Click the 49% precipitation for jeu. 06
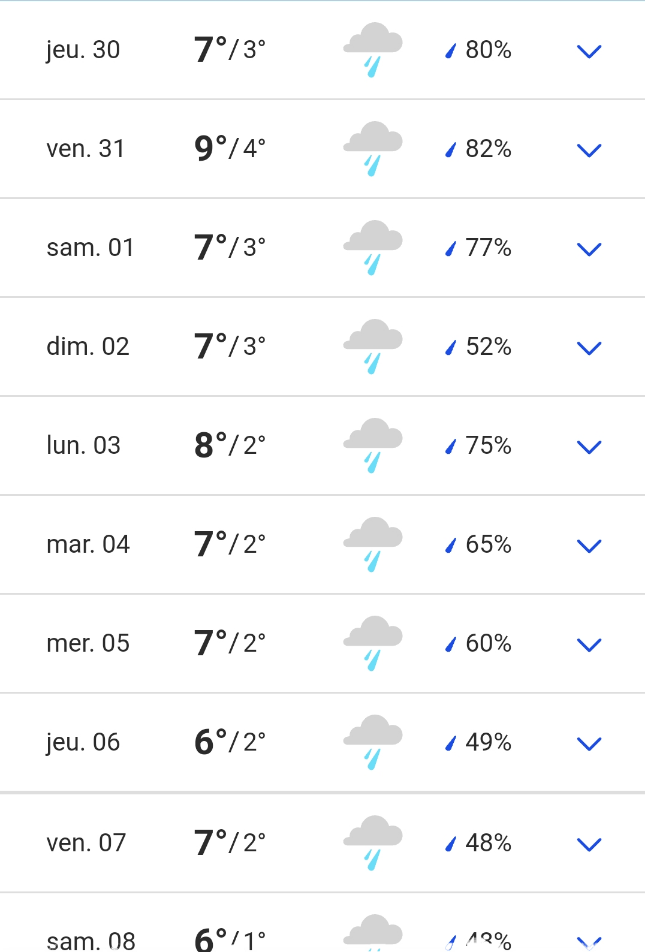Image resolution: width=645 pixels, height=952 pixels. 488,743
